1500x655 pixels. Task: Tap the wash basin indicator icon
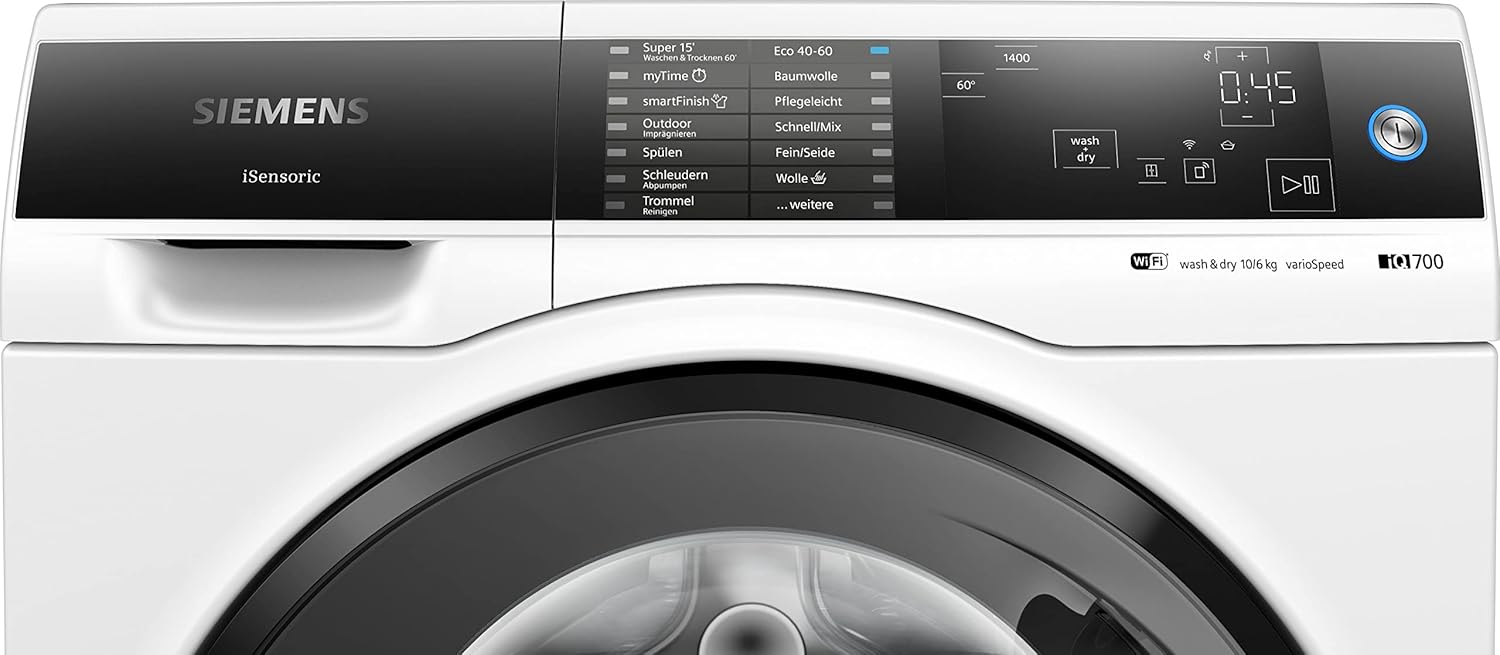click(1227, 144)
